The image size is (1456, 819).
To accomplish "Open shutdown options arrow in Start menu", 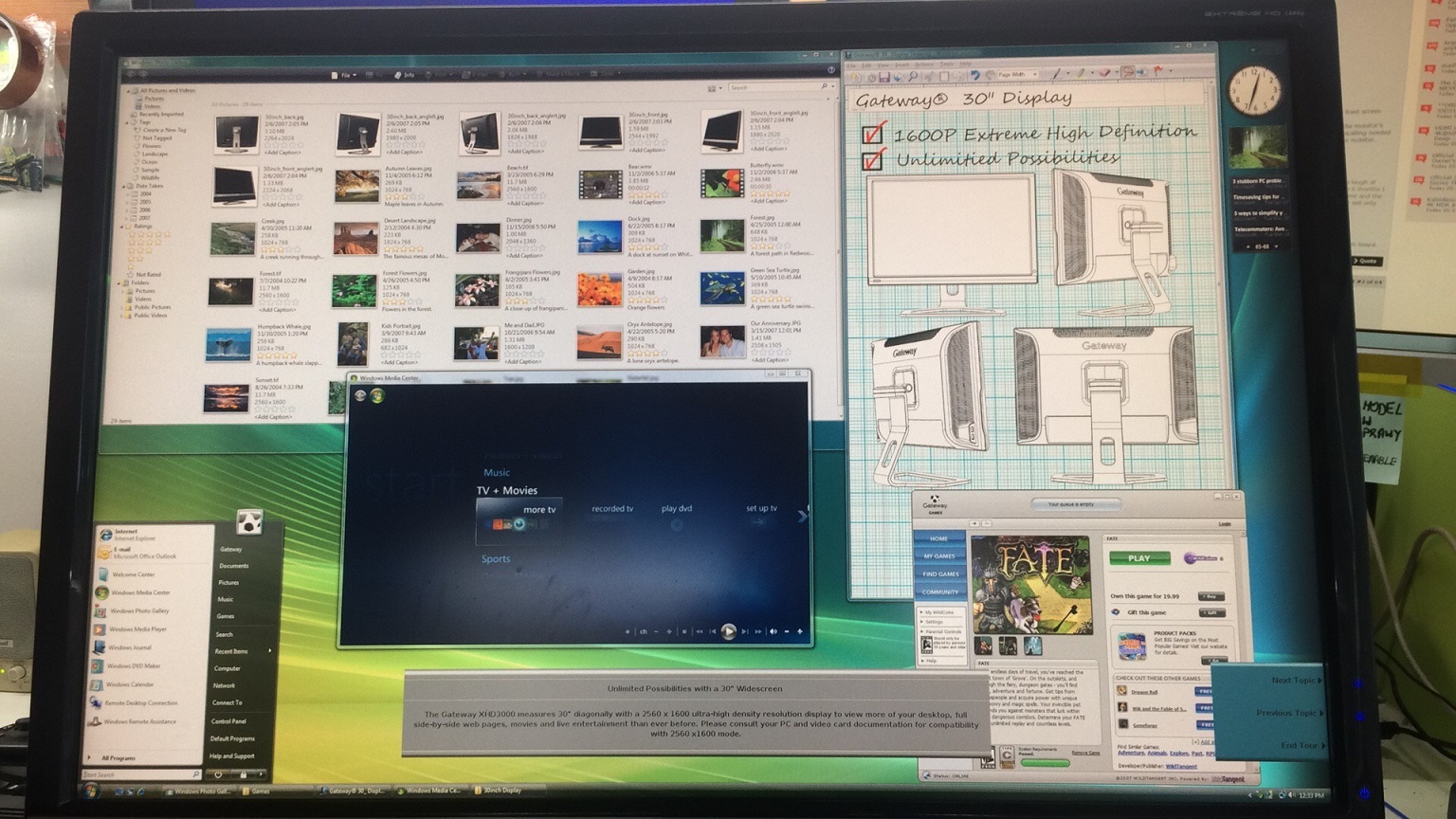I will [261, 774].
